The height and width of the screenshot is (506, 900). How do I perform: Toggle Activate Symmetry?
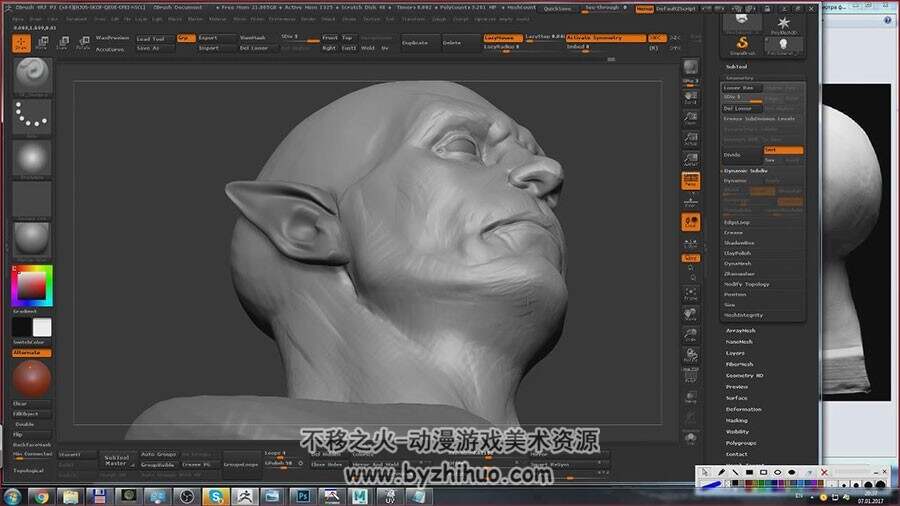tap(606, 38)
